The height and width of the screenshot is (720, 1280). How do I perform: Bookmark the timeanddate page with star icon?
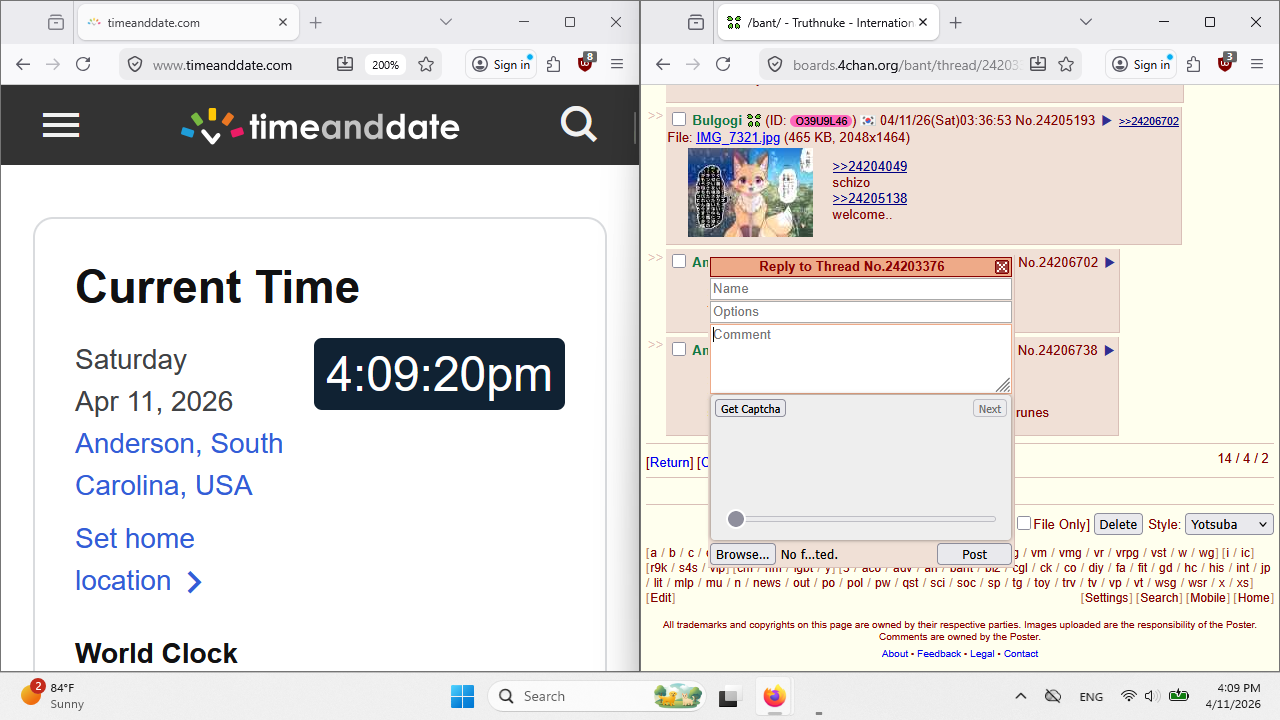click(426, 64)
